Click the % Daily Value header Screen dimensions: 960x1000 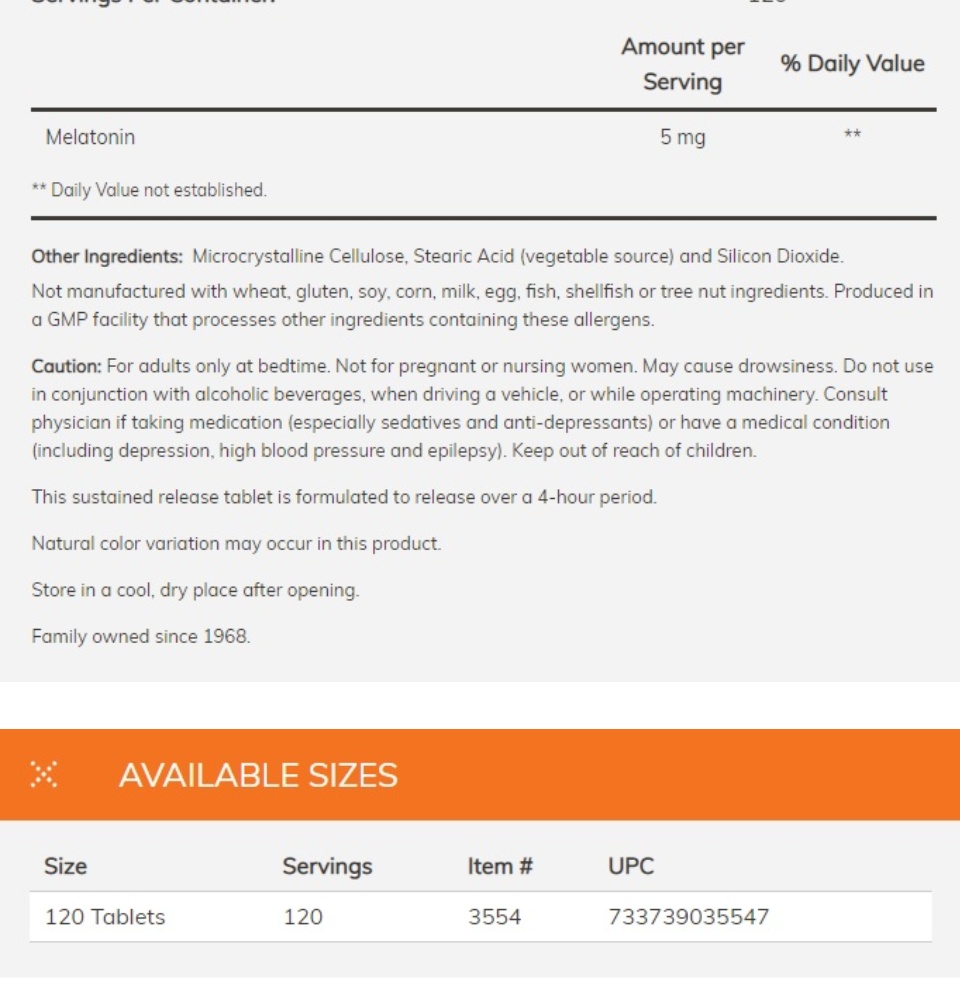(x=852, y=64)
